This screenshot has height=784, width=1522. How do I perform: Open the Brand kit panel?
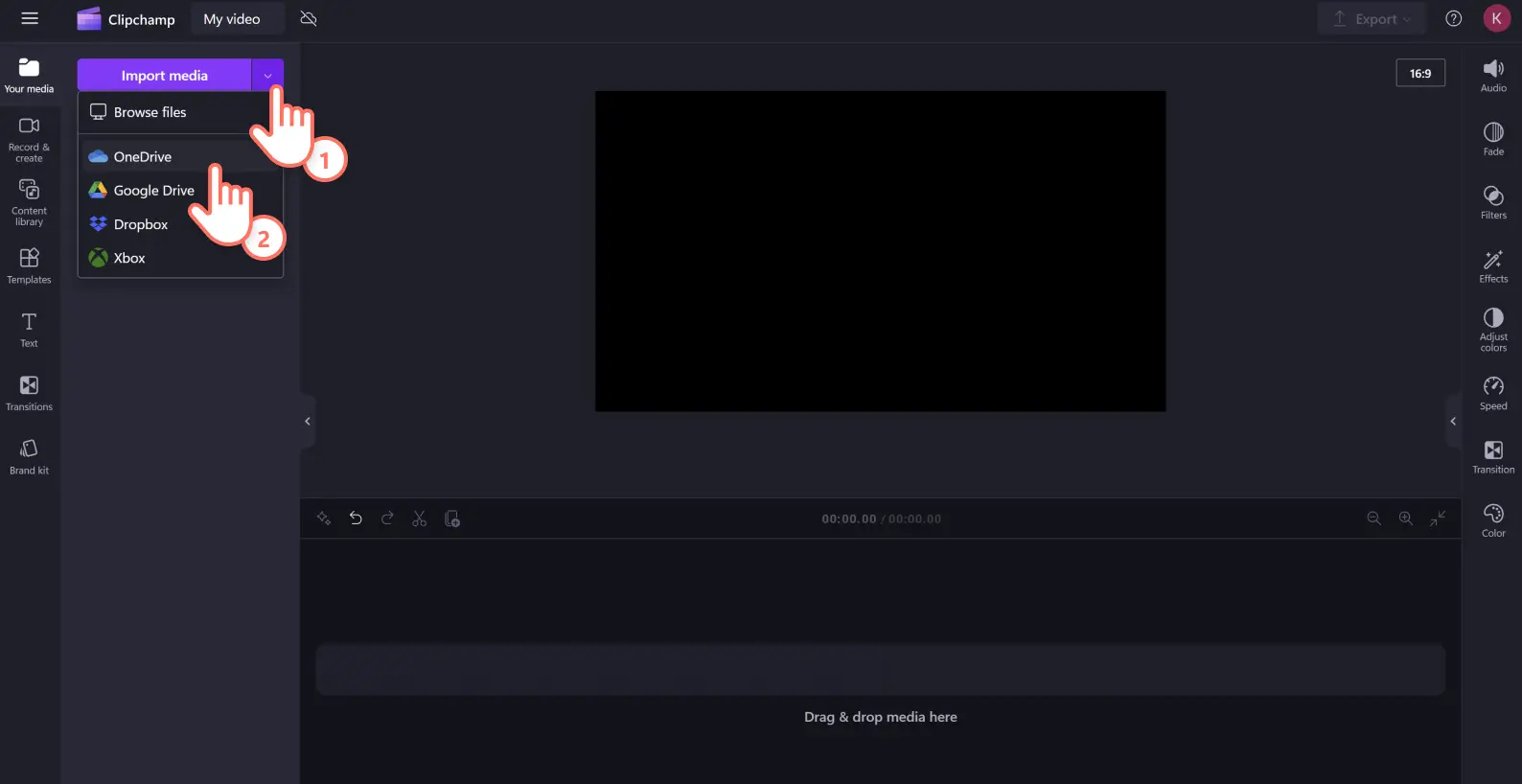[x=29, y=457]
